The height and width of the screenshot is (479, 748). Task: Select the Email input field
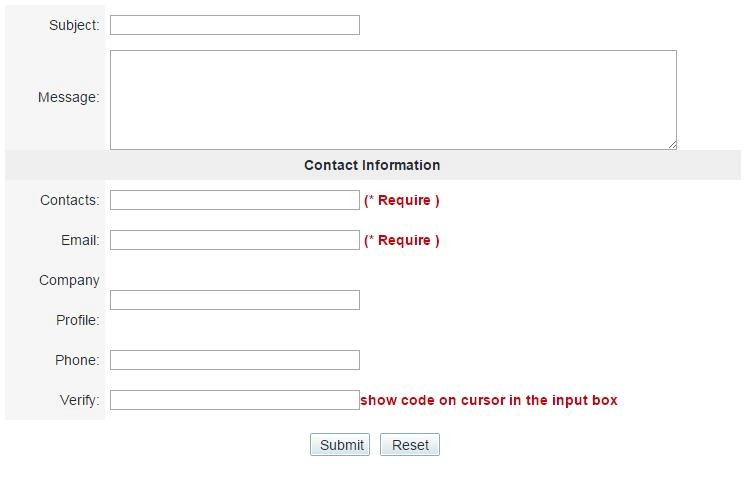pos(235,240)
